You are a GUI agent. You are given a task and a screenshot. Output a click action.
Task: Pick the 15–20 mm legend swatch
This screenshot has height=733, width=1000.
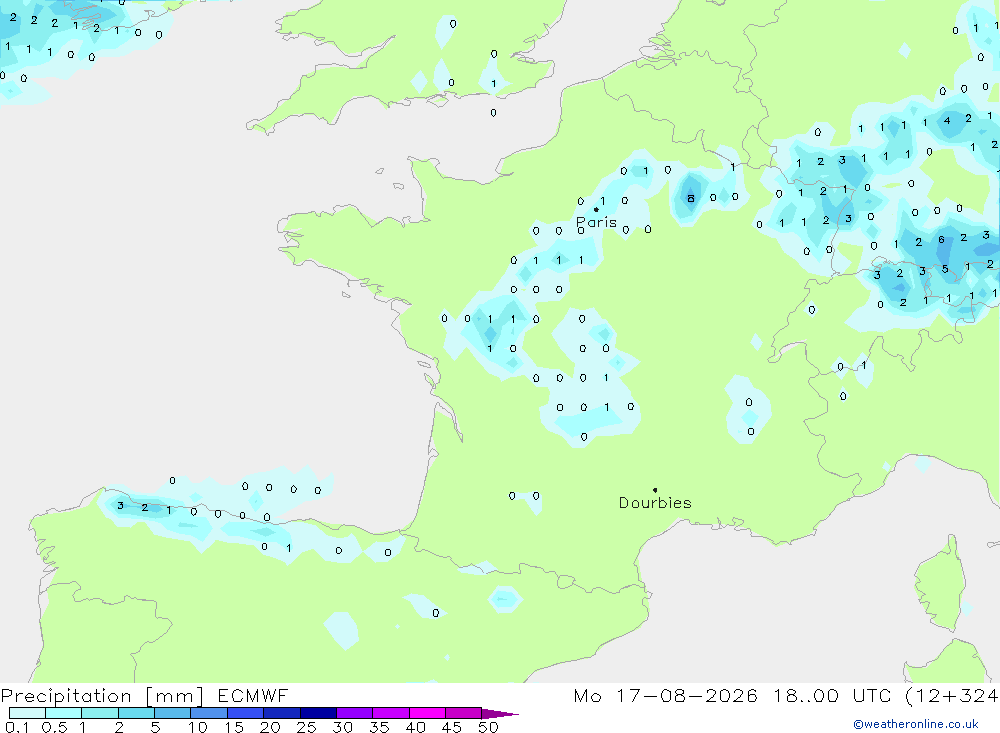tap(245, 713)
